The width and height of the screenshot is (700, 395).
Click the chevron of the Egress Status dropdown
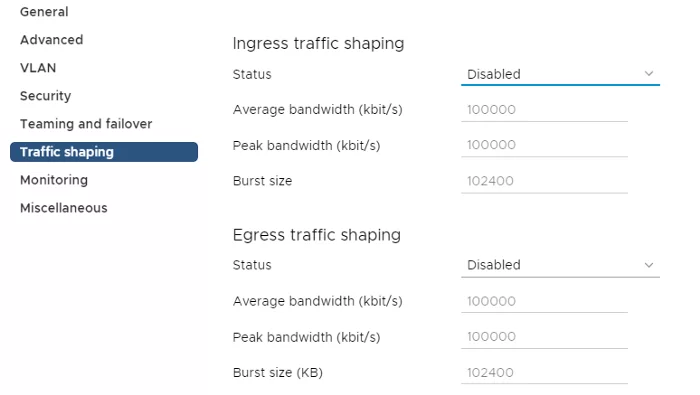click(x=649, y=265)
